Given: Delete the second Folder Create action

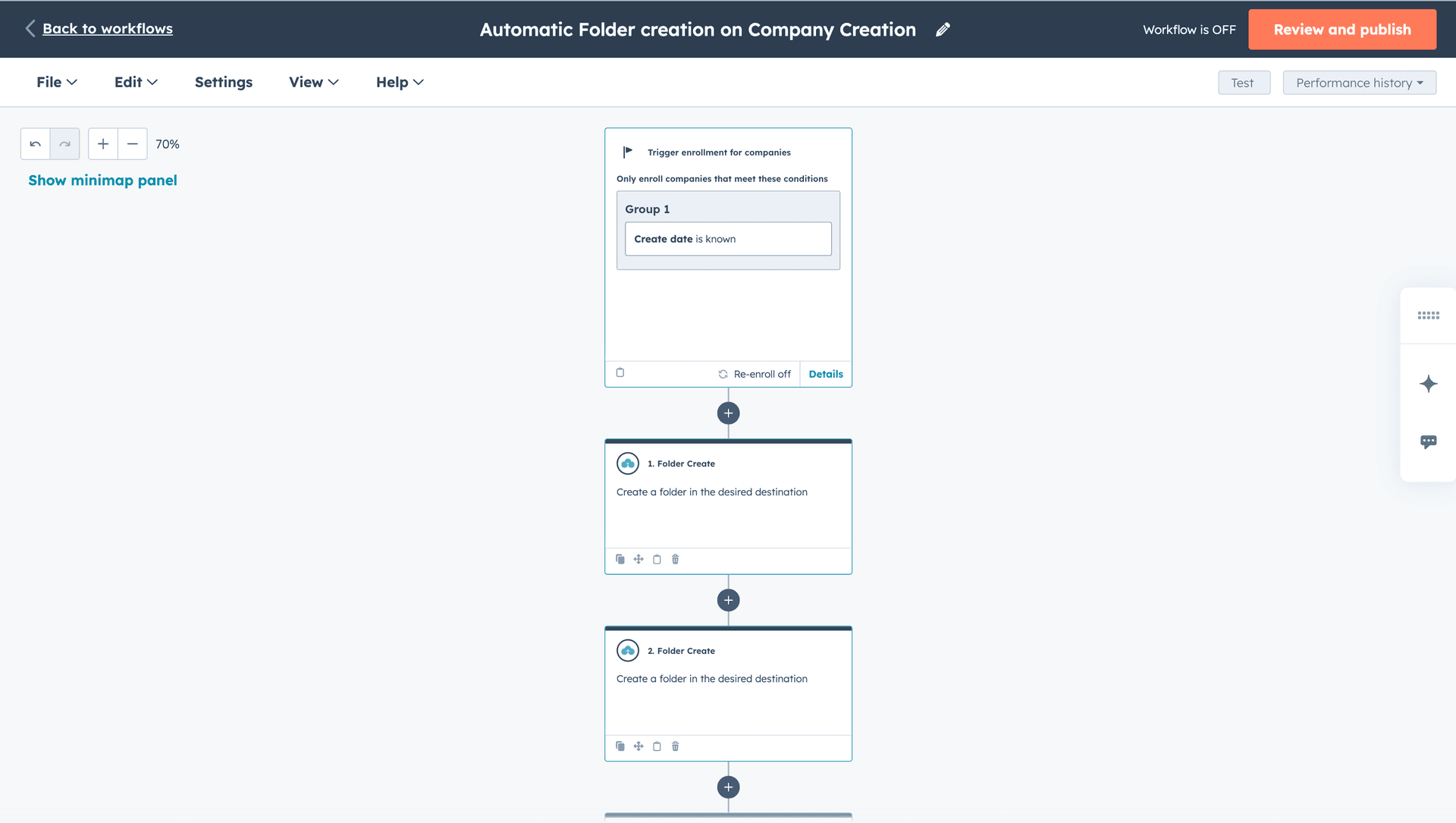Looking at the screenshot, I should point(675,746).
